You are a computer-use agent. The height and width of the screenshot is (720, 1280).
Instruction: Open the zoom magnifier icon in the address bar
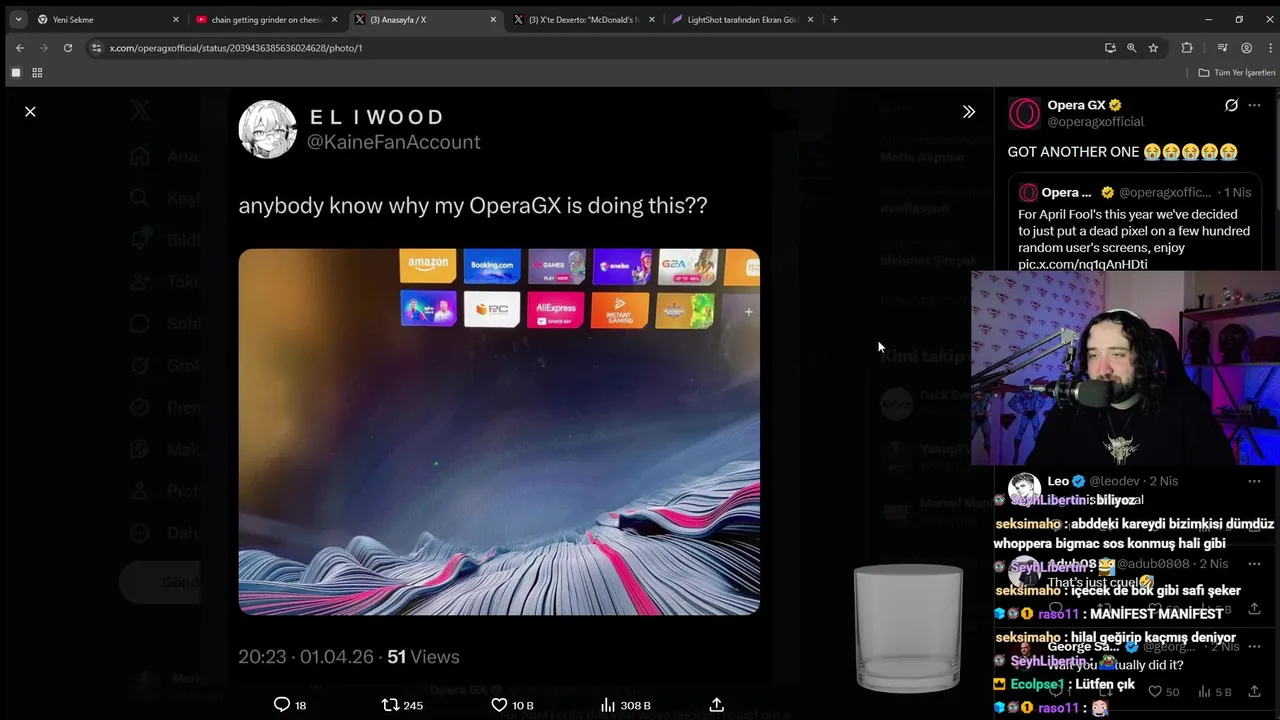tap(1132, 48)
